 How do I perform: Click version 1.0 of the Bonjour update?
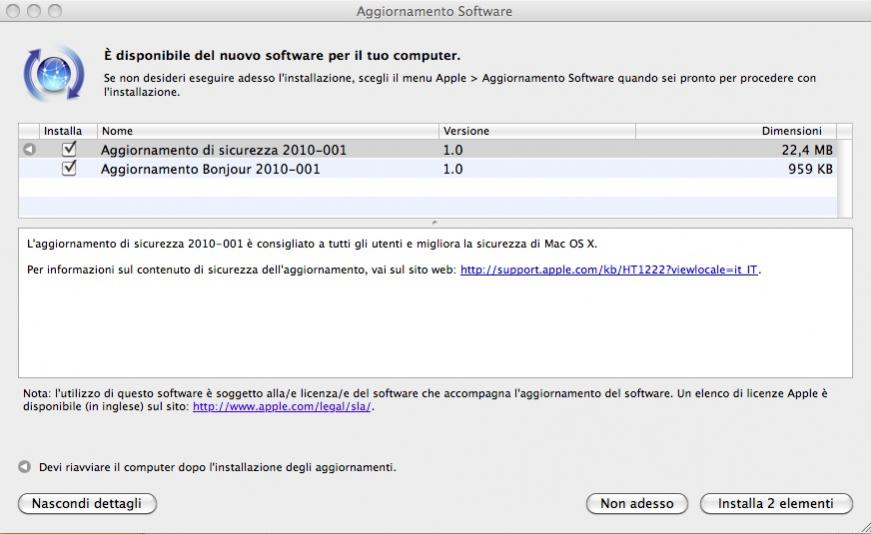click(x=453, y=169)
